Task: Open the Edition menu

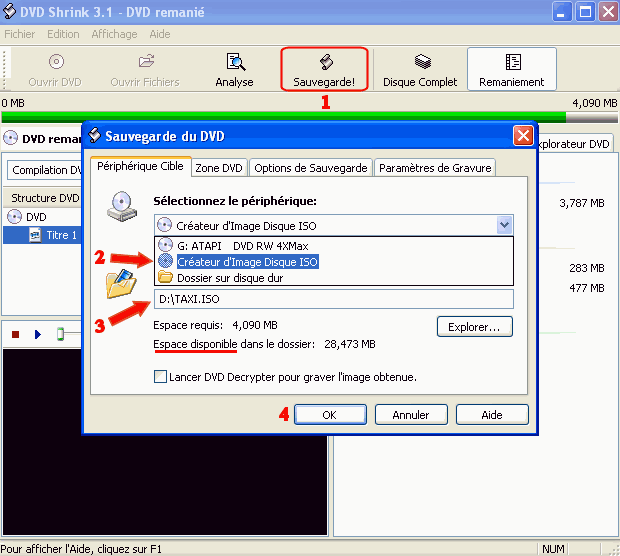Action: [63, 34]
